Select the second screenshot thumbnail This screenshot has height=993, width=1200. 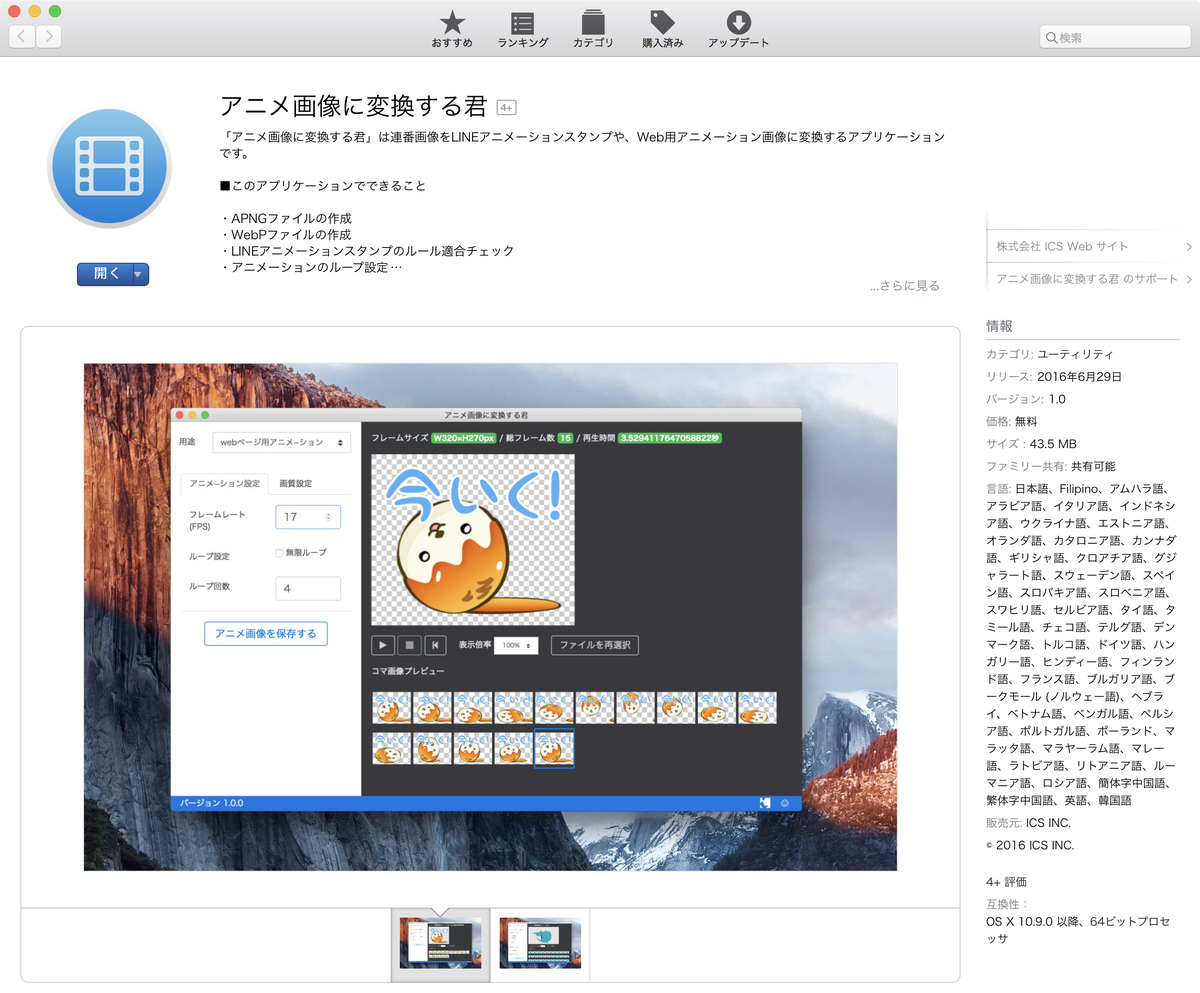[x=541, y=943]
